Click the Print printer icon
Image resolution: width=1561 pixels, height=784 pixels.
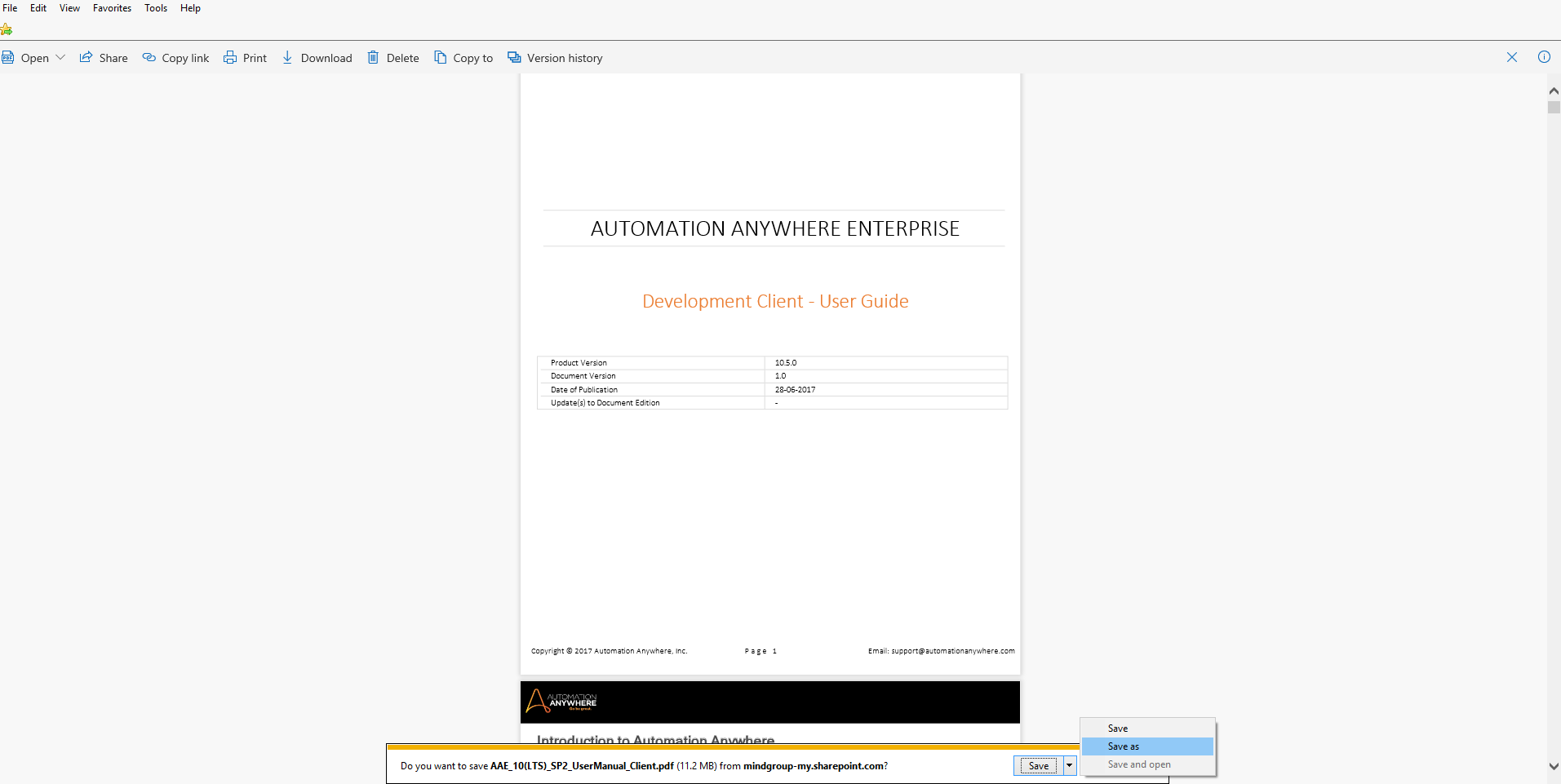coord(230,58)
